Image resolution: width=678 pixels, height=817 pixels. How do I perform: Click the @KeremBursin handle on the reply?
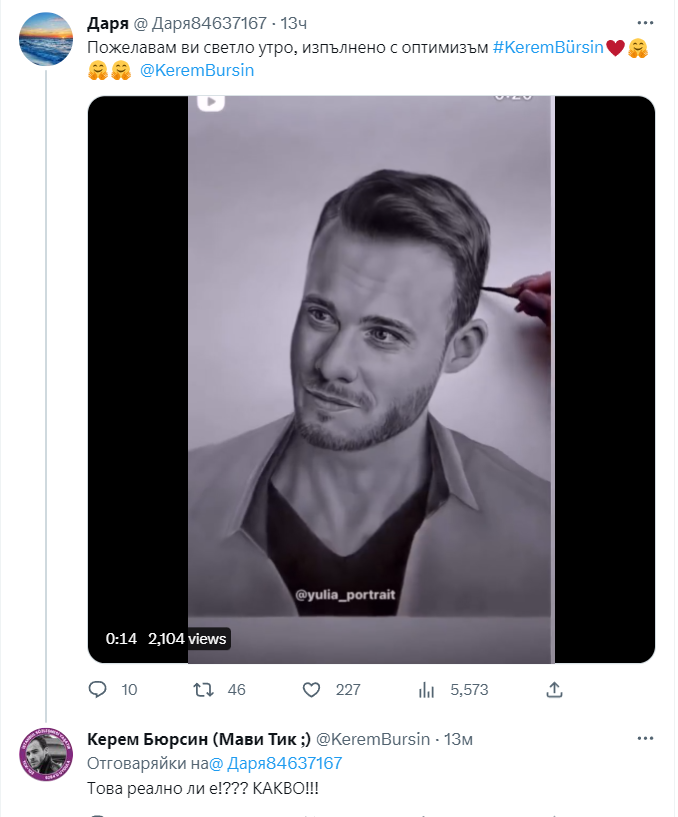(x=373, y=739)
